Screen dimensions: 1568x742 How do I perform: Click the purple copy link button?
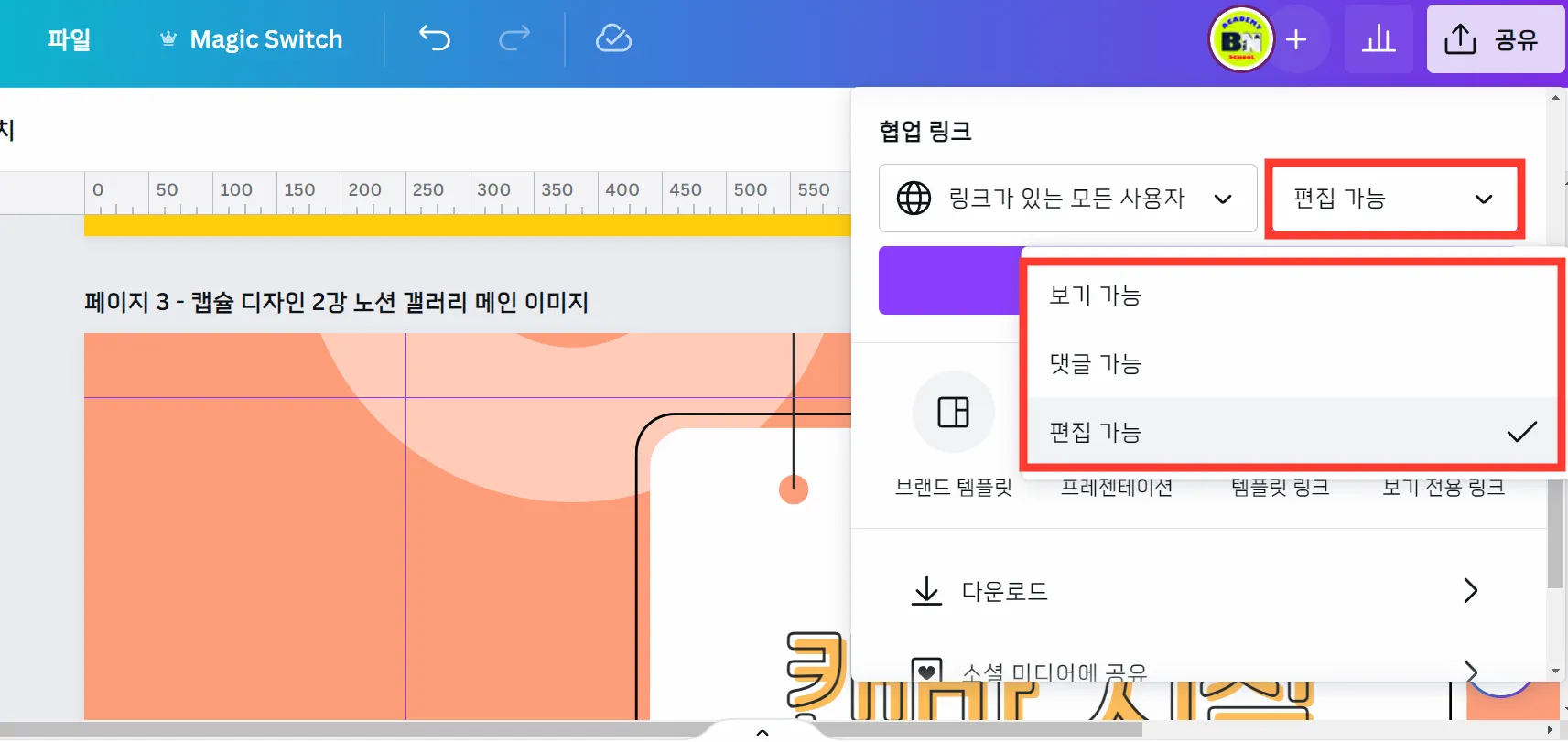tap(949, 280)
